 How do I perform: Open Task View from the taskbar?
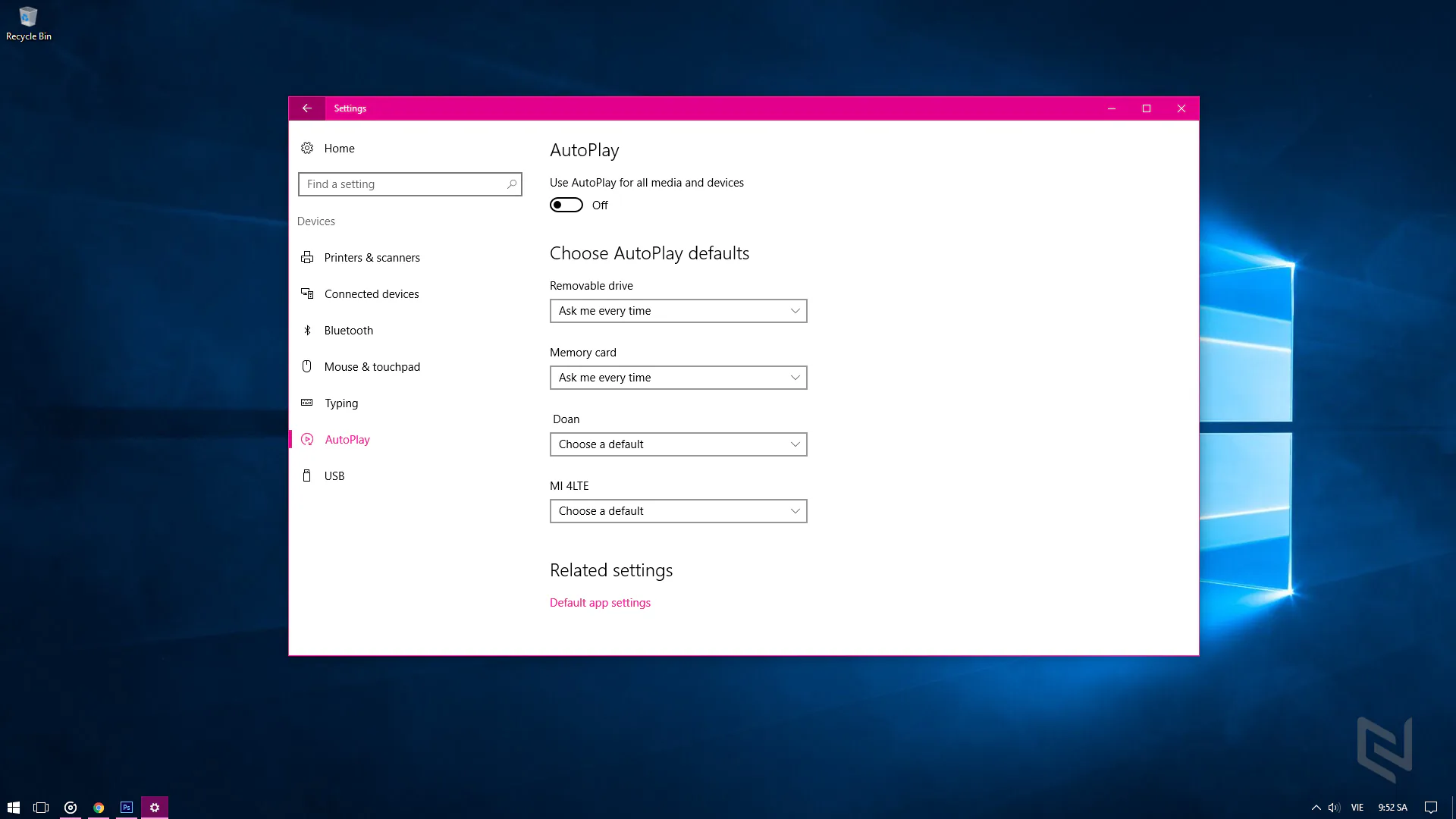[x=41, y=808]
